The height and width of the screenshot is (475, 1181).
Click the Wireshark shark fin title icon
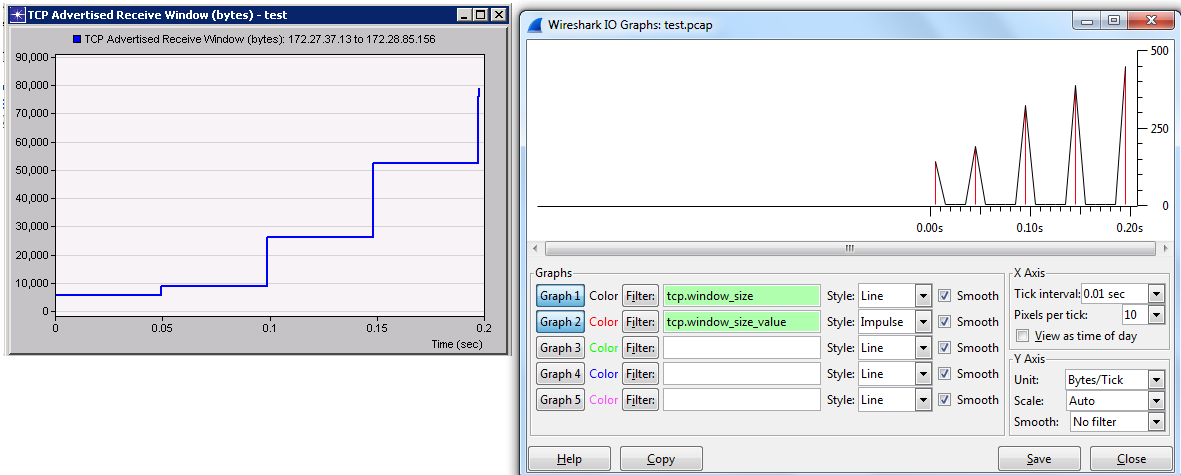537,25
